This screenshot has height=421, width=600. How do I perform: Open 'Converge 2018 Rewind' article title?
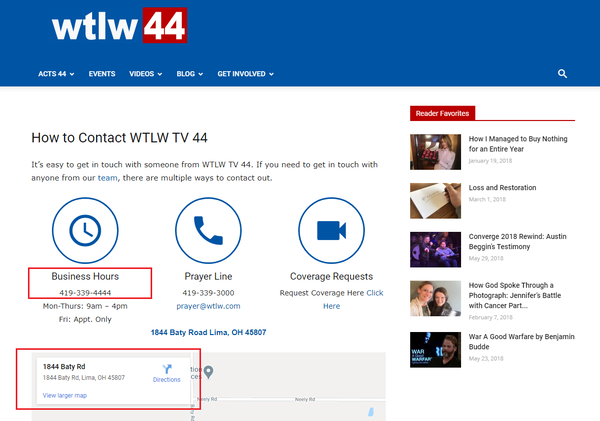(x=517, y=242)
